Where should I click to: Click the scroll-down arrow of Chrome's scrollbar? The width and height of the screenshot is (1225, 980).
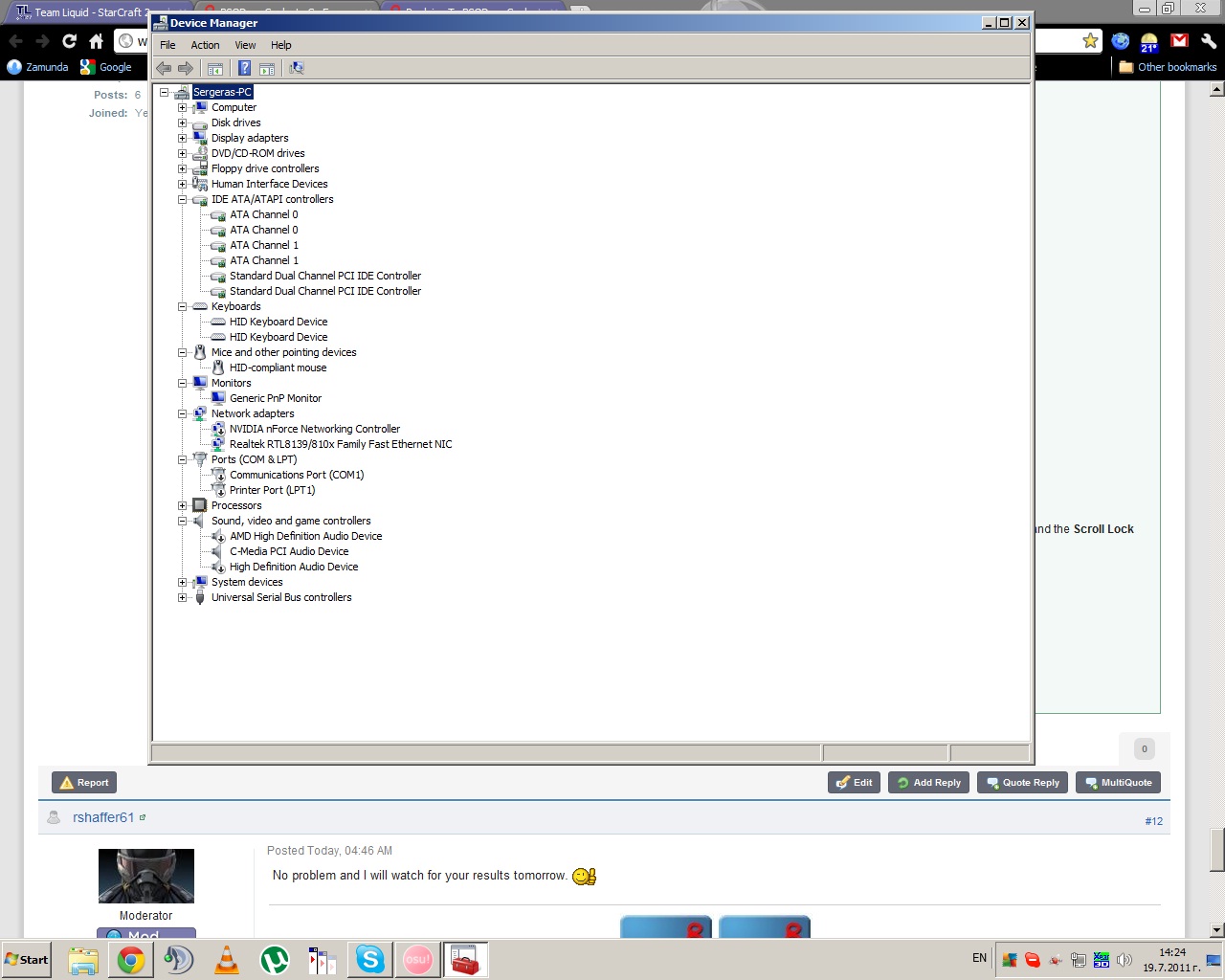pos(1216,930)
